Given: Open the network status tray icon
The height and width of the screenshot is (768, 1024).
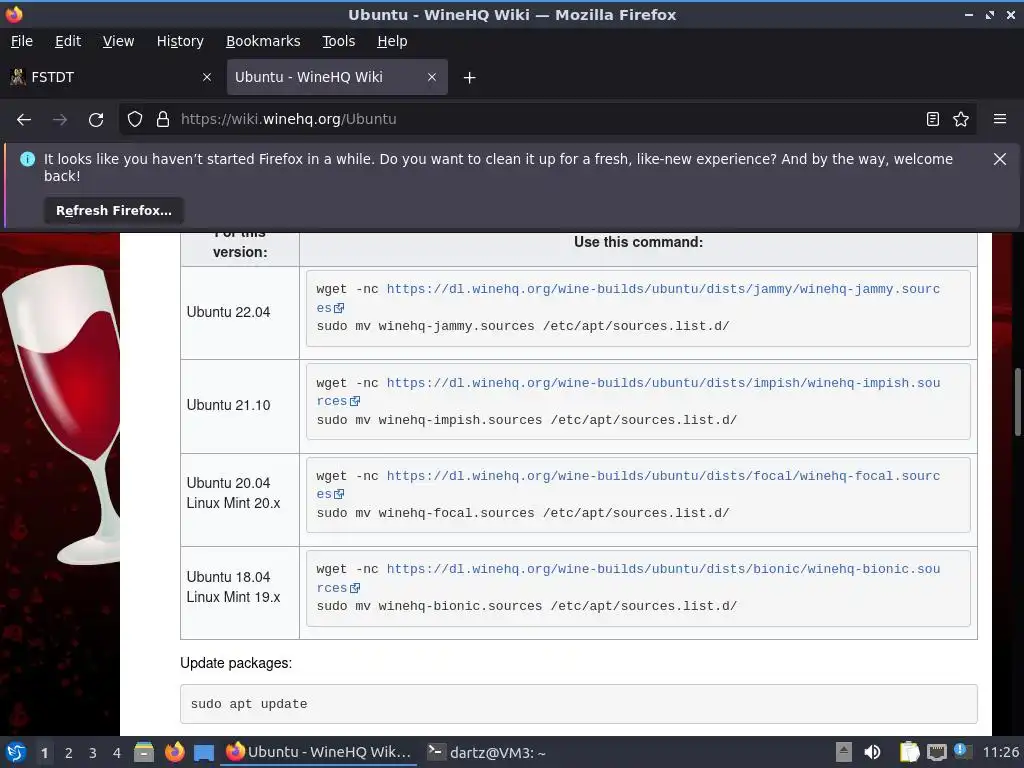Looking at the screenshot, I should (936, 753).
